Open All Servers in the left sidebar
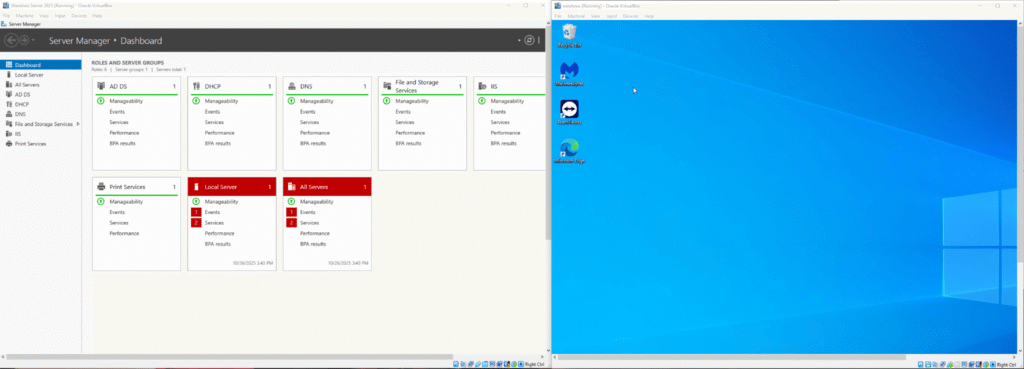1024x369 pixels. [40, 85]
